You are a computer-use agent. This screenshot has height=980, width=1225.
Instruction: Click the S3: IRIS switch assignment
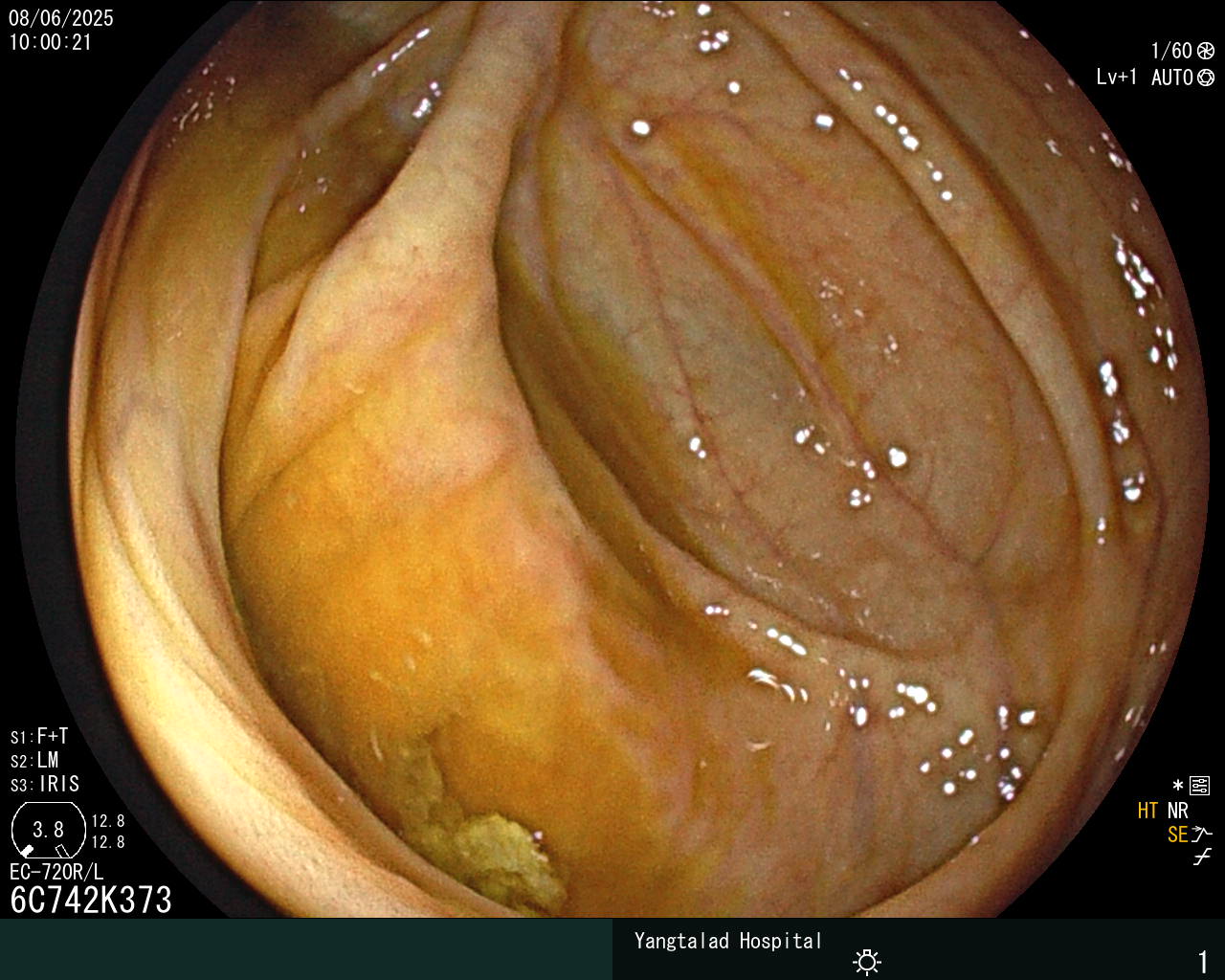45,784
